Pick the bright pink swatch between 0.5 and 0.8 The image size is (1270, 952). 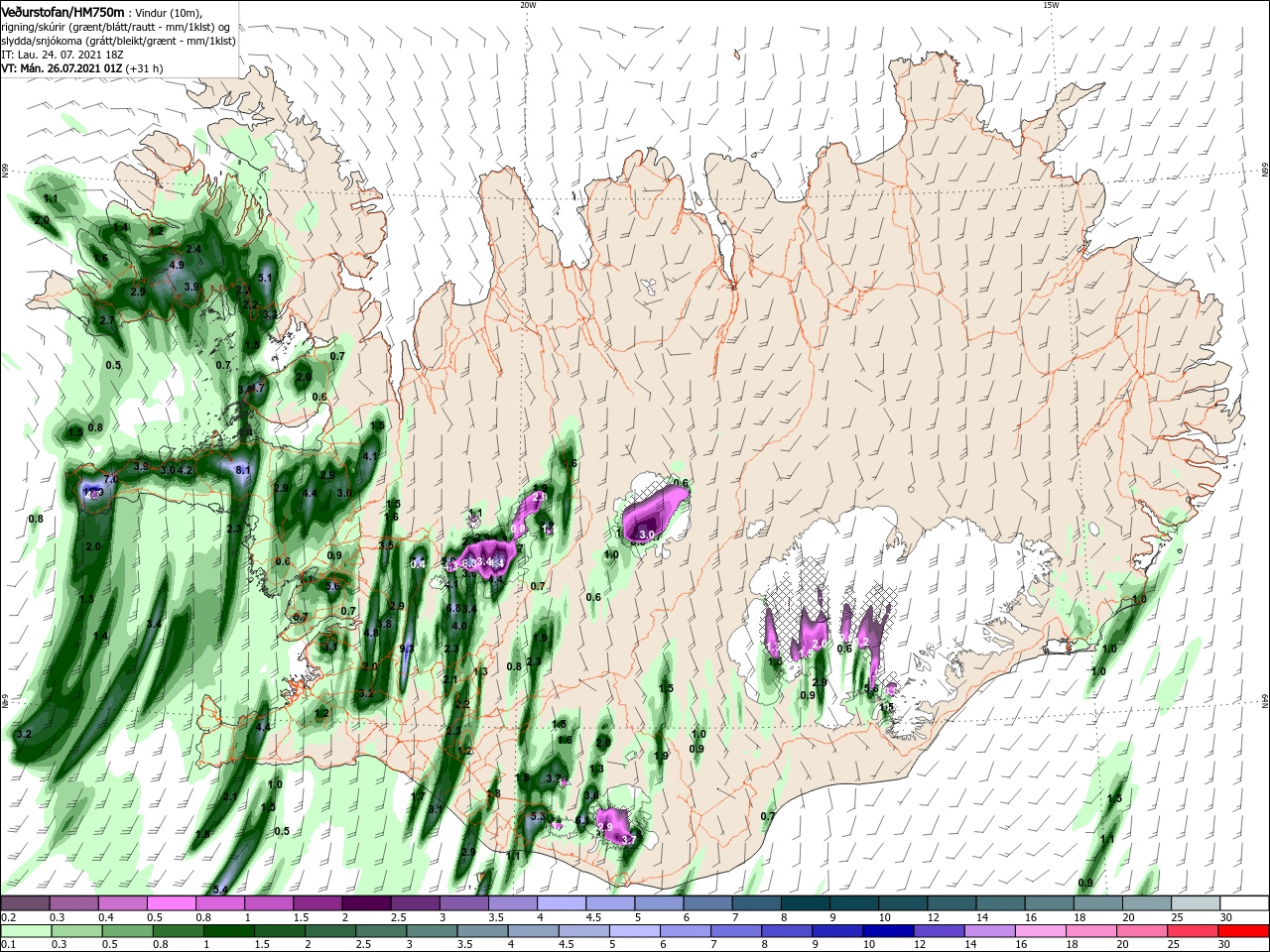coord(171,903)
